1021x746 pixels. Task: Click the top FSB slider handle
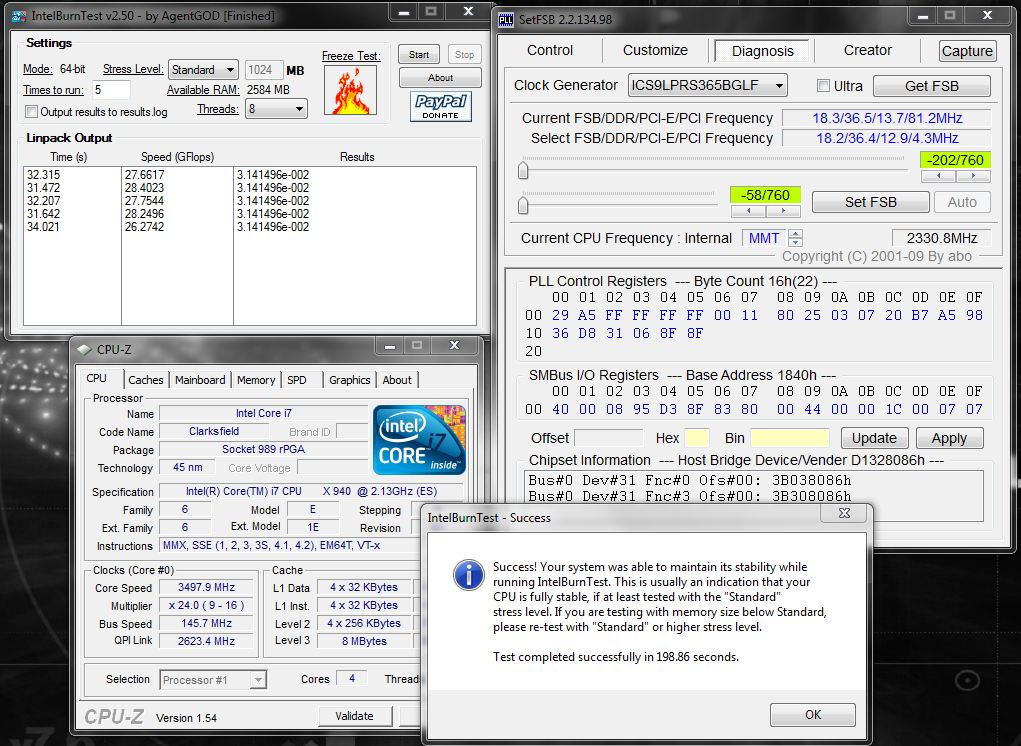point(523,171)
